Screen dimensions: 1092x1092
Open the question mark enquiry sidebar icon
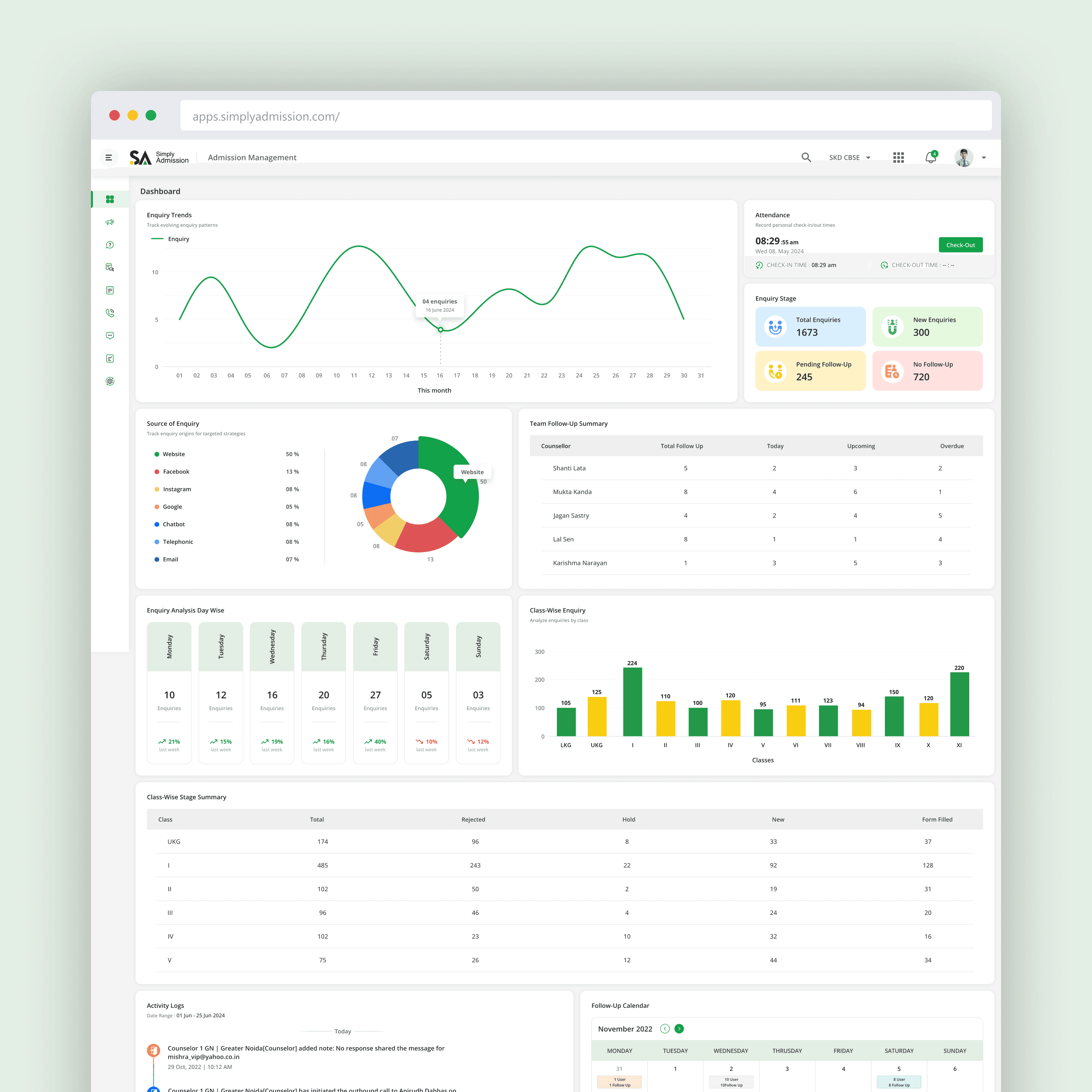(110, 245)
